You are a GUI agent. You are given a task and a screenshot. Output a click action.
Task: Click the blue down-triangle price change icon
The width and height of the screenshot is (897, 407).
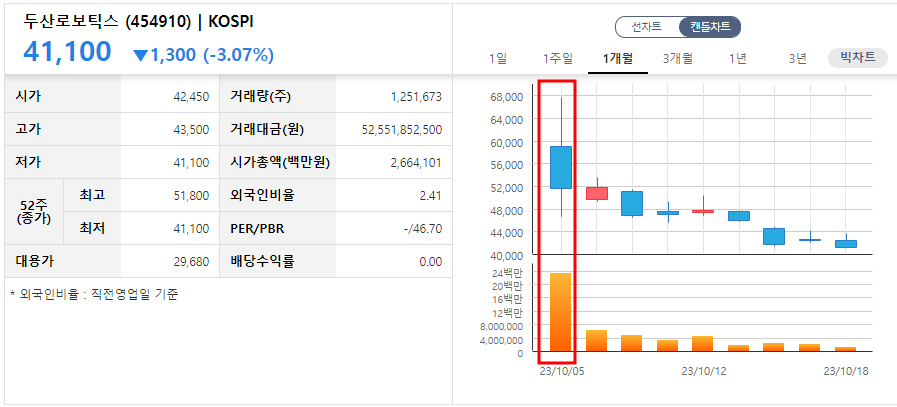141,56
